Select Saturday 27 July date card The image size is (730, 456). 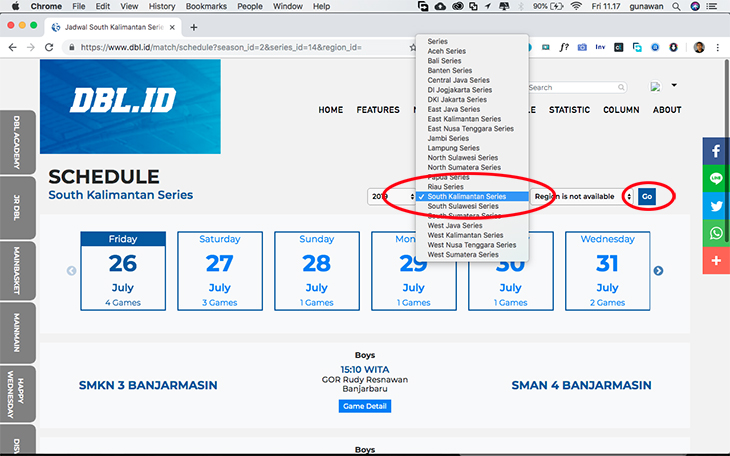220,271
